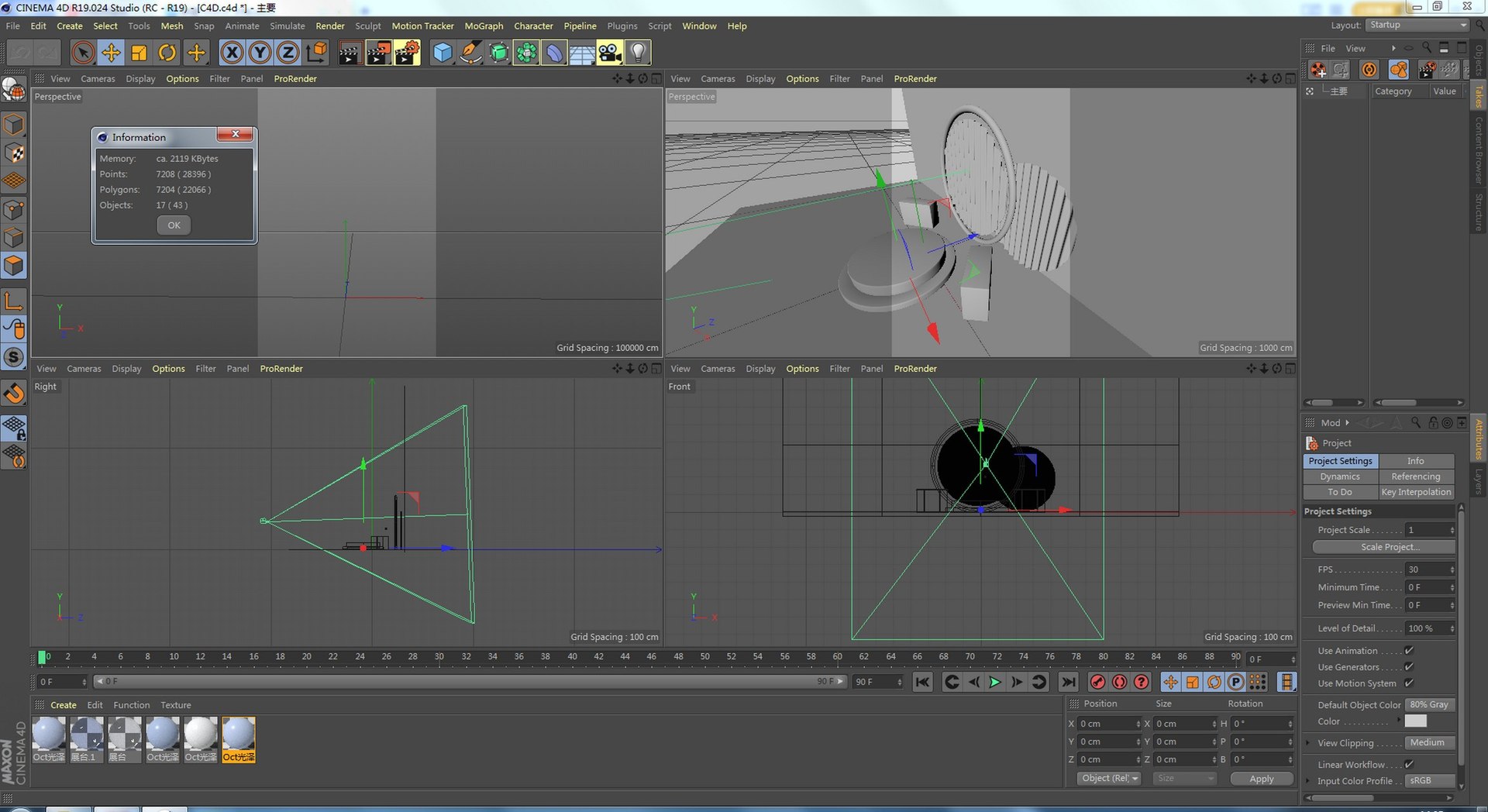Add a light with the bulb icon
The height and width of the screenshot is (812, 1488).
click(x=637, y=53)
